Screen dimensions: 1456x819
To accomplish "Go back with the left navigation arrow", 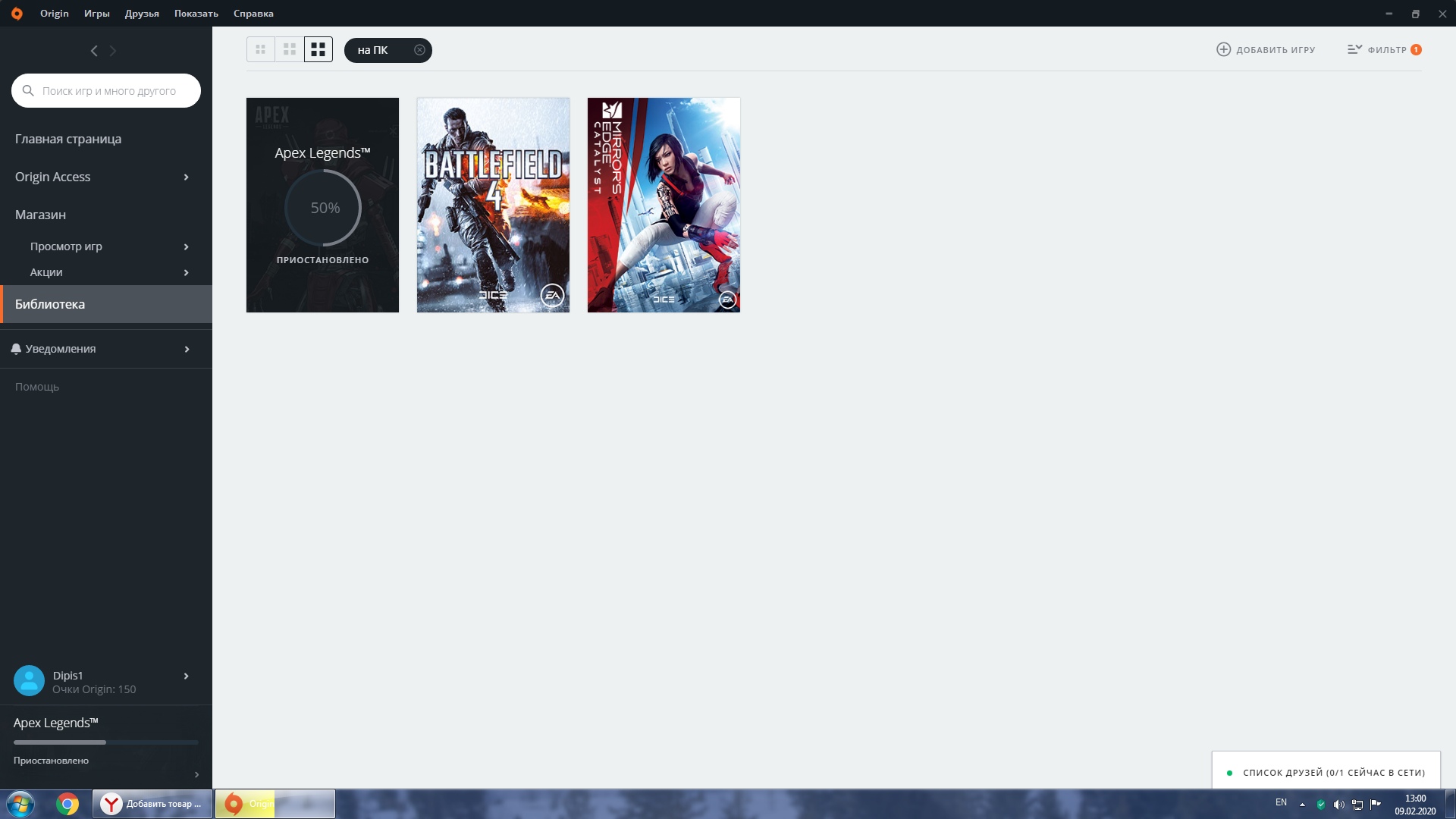I will pyautogui.click(x=94, y=51).
